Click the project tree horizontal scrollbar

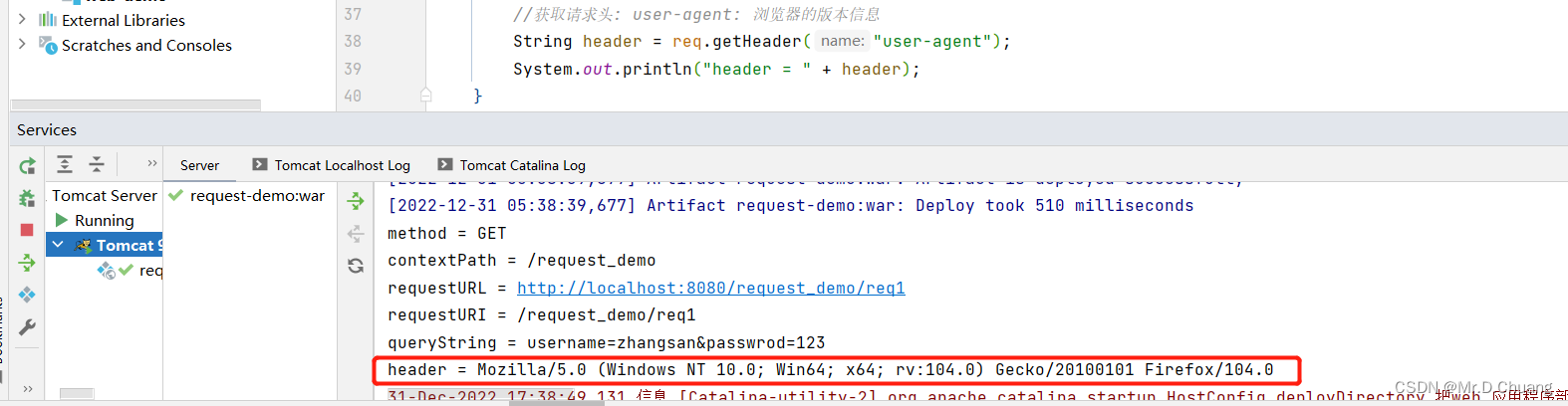point(135,104)
